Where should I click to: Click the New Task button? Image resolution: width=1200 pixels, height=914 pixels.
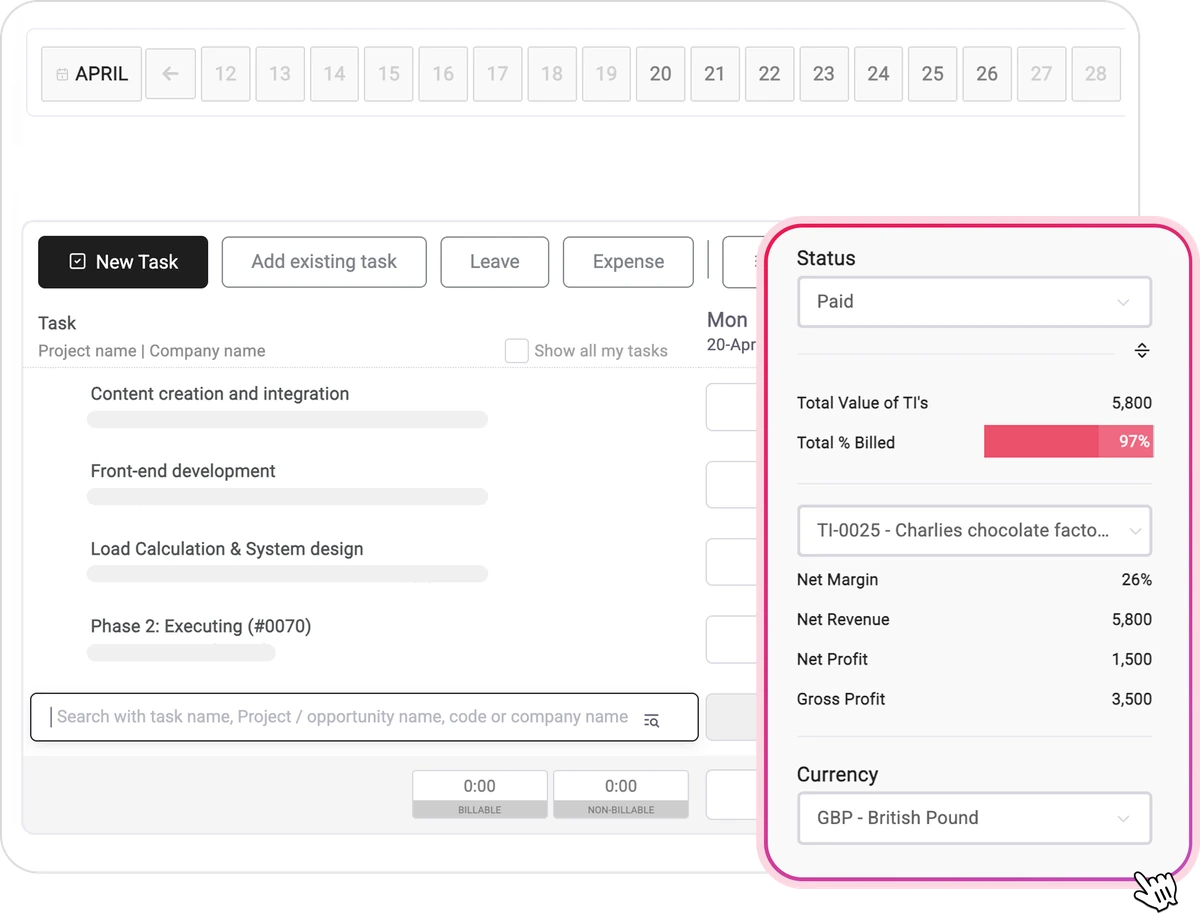click(x=123, y=262)
